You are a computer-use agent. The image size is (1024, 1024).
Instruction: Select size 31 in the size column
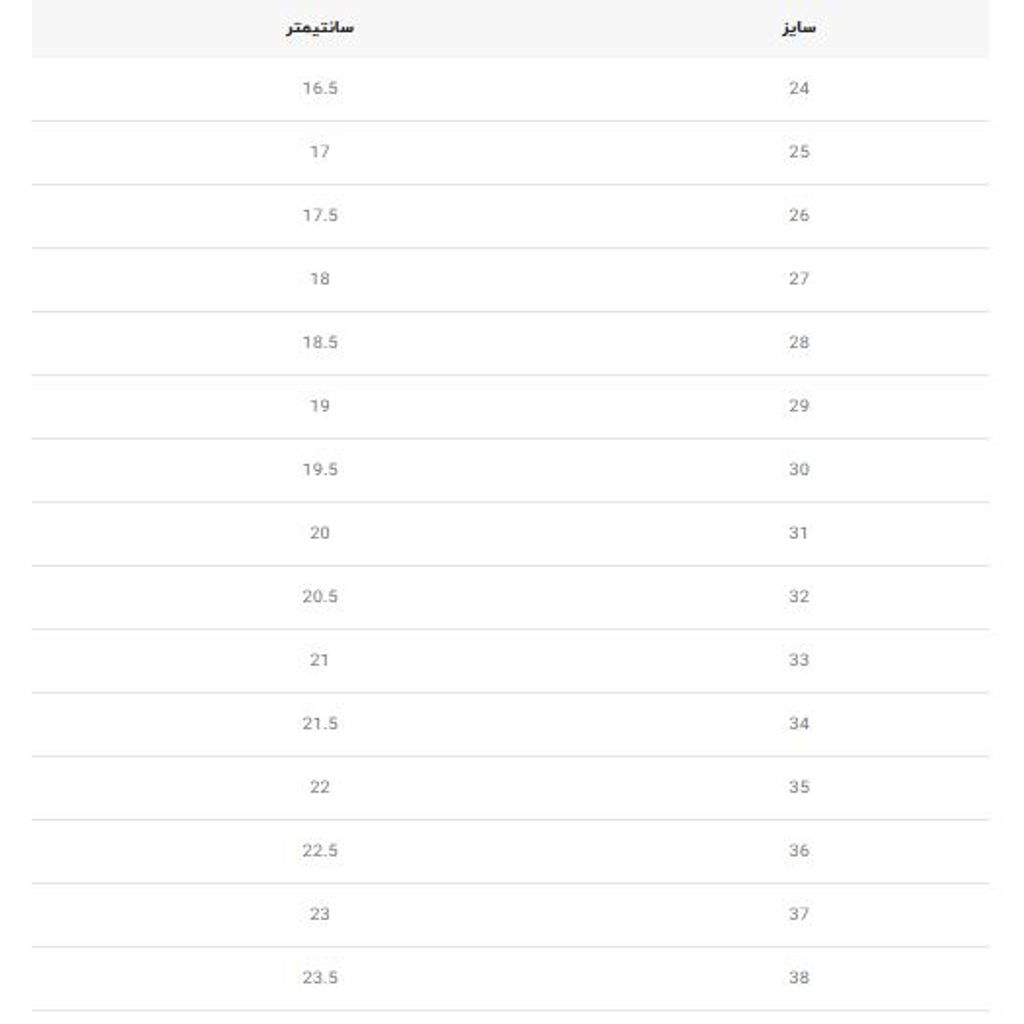(x=798, y=533)
